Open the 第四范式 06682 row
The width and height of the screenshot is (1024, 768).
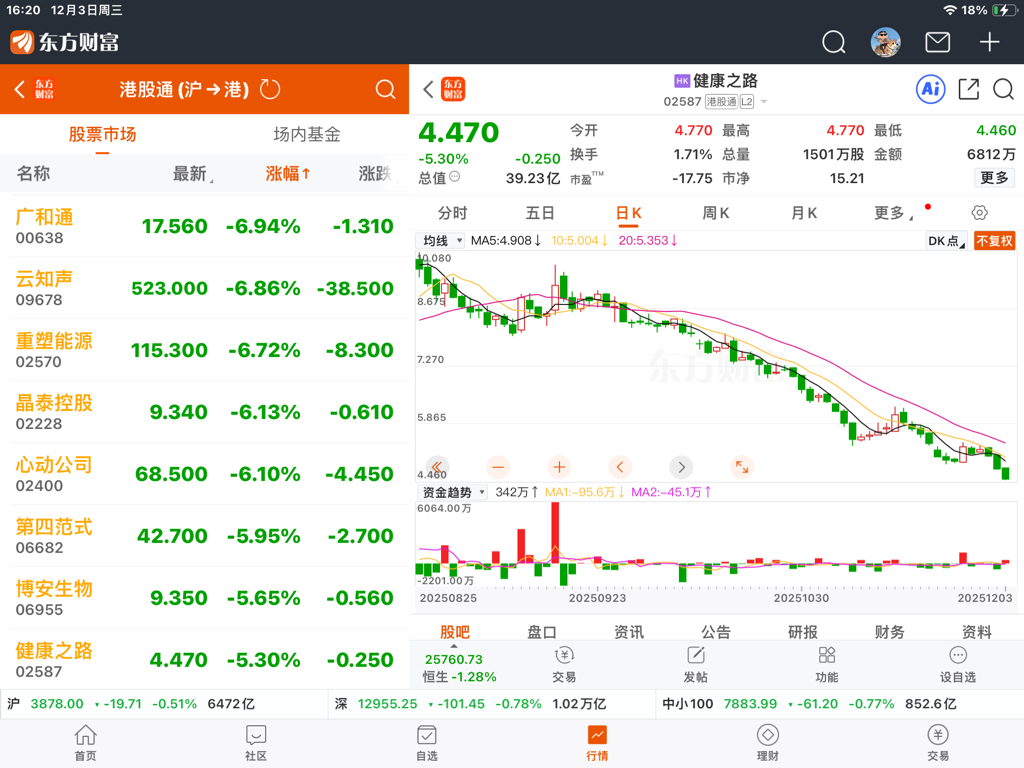pyautogui.click(x=204, y=536)
